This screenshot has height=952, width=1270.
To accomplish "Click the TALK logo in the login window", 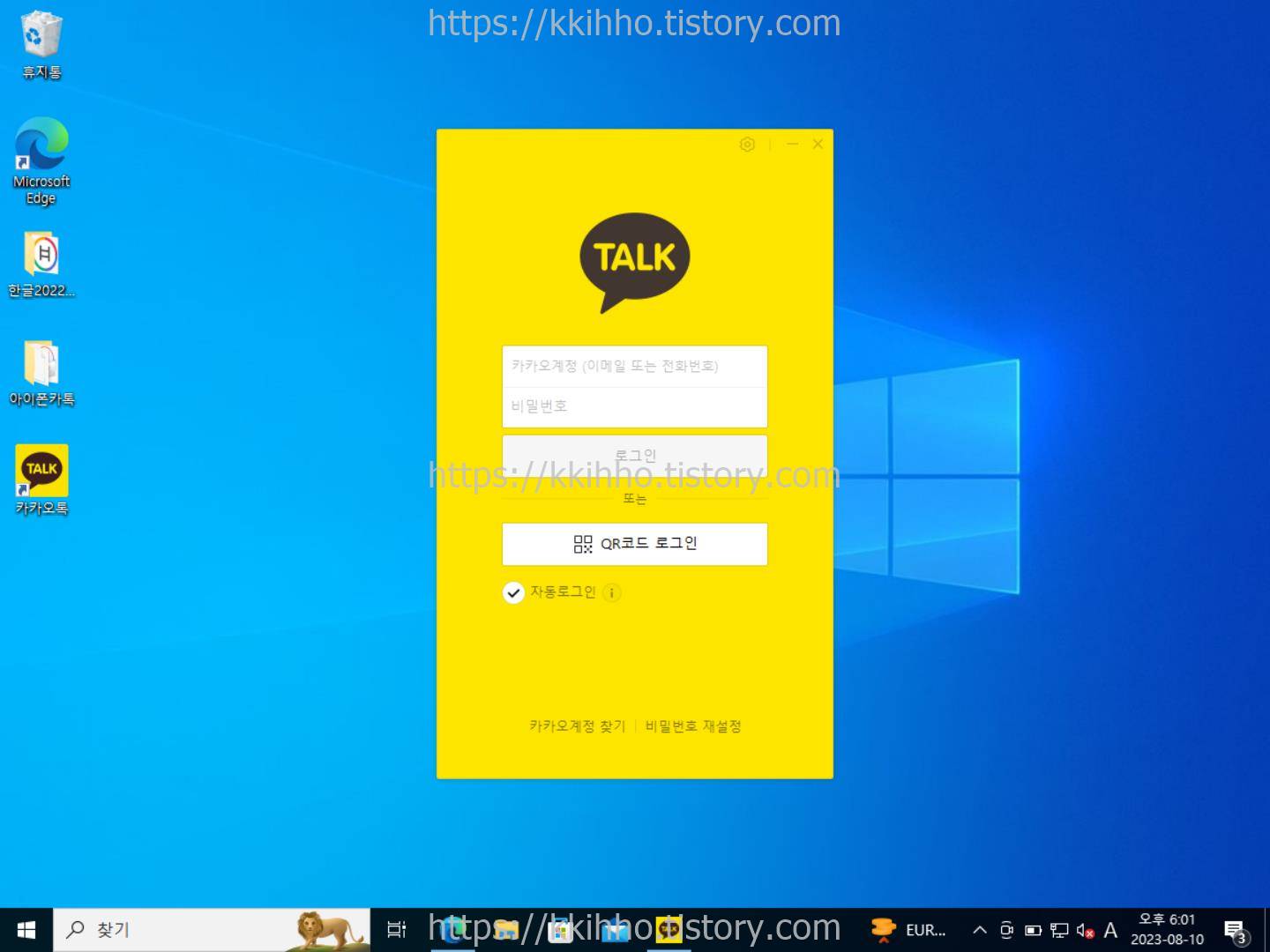I will [635, 262].
